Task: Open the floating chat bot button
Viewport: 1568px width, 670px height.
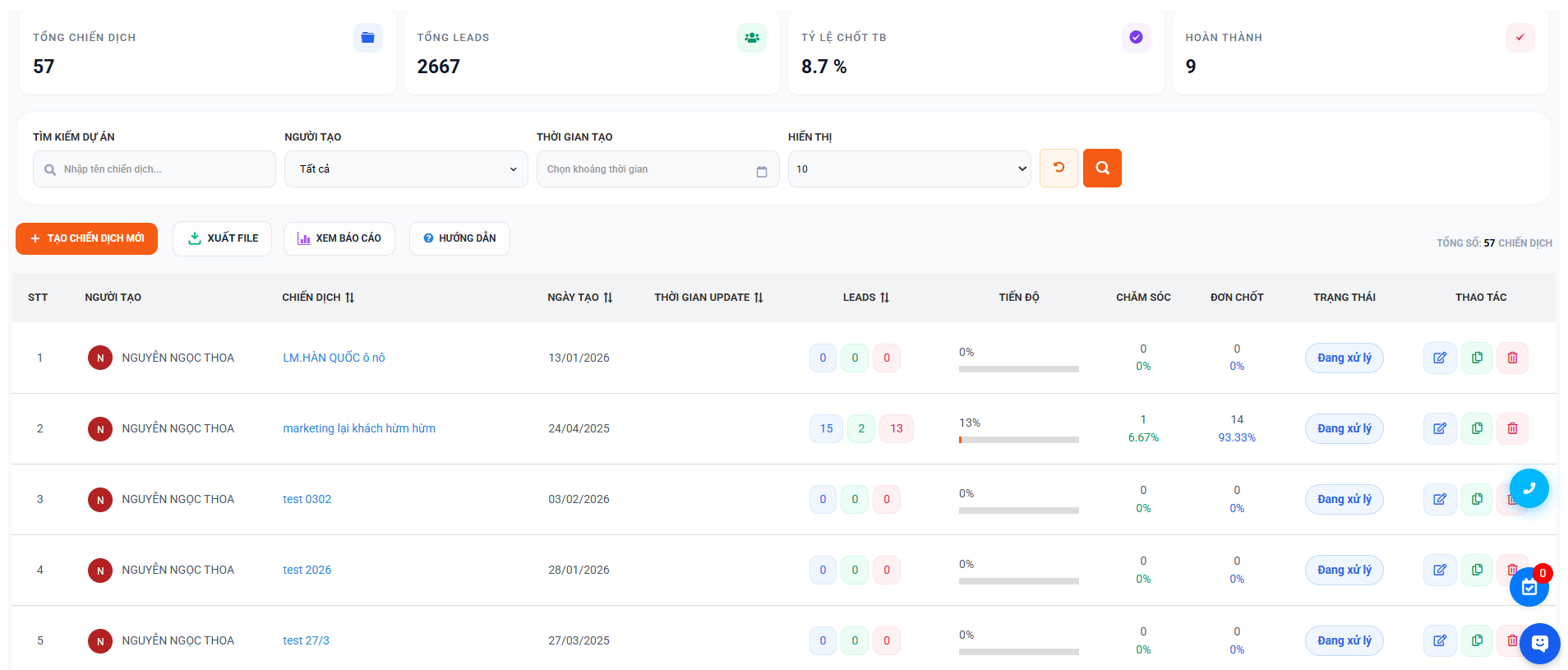Action: click(x=1539, y=643)
